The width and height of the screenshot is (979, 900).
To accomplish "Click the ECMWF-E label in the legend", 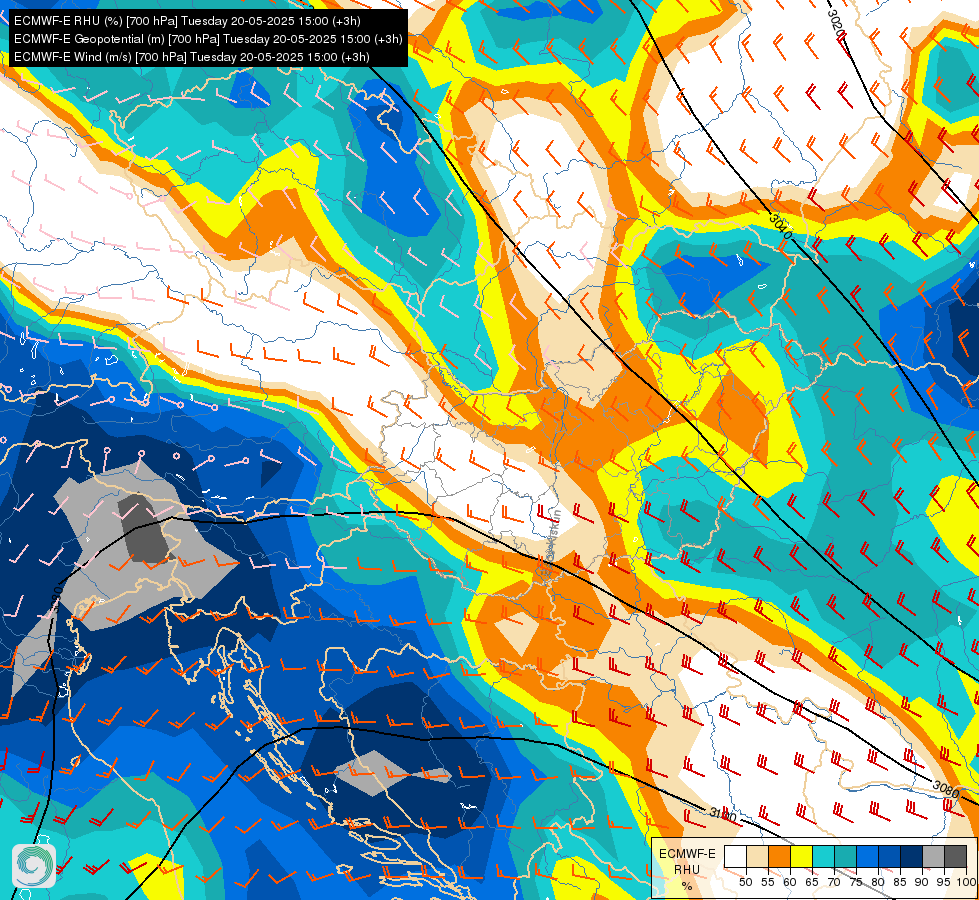I will pos(687,854).
